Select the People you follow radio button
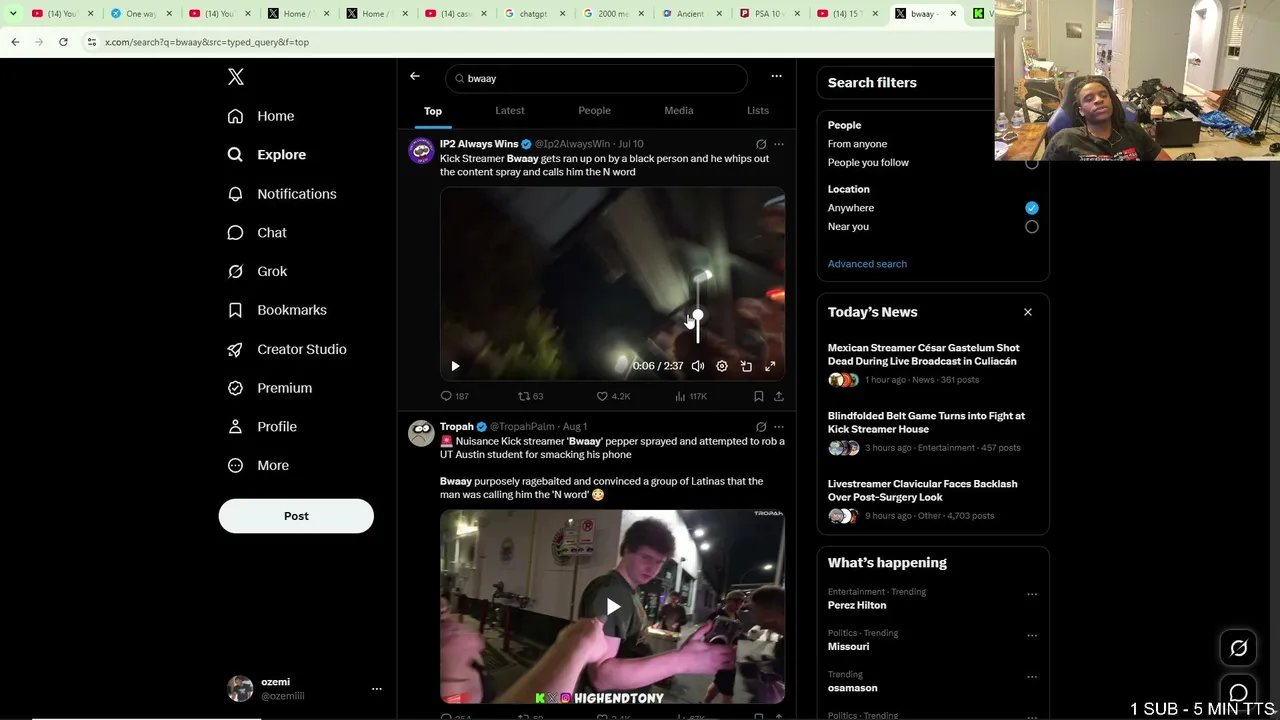1280x720 pixels. (1031, 163)
